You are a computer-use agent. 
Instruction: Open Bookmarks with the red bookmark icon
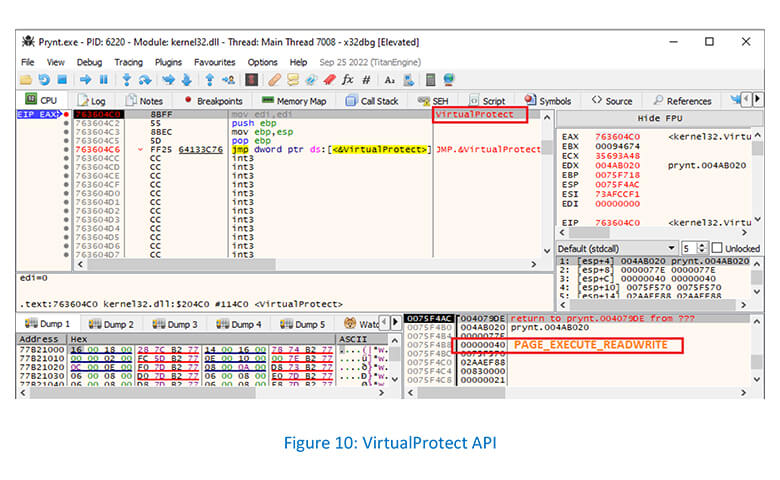[x=329, y=80]
